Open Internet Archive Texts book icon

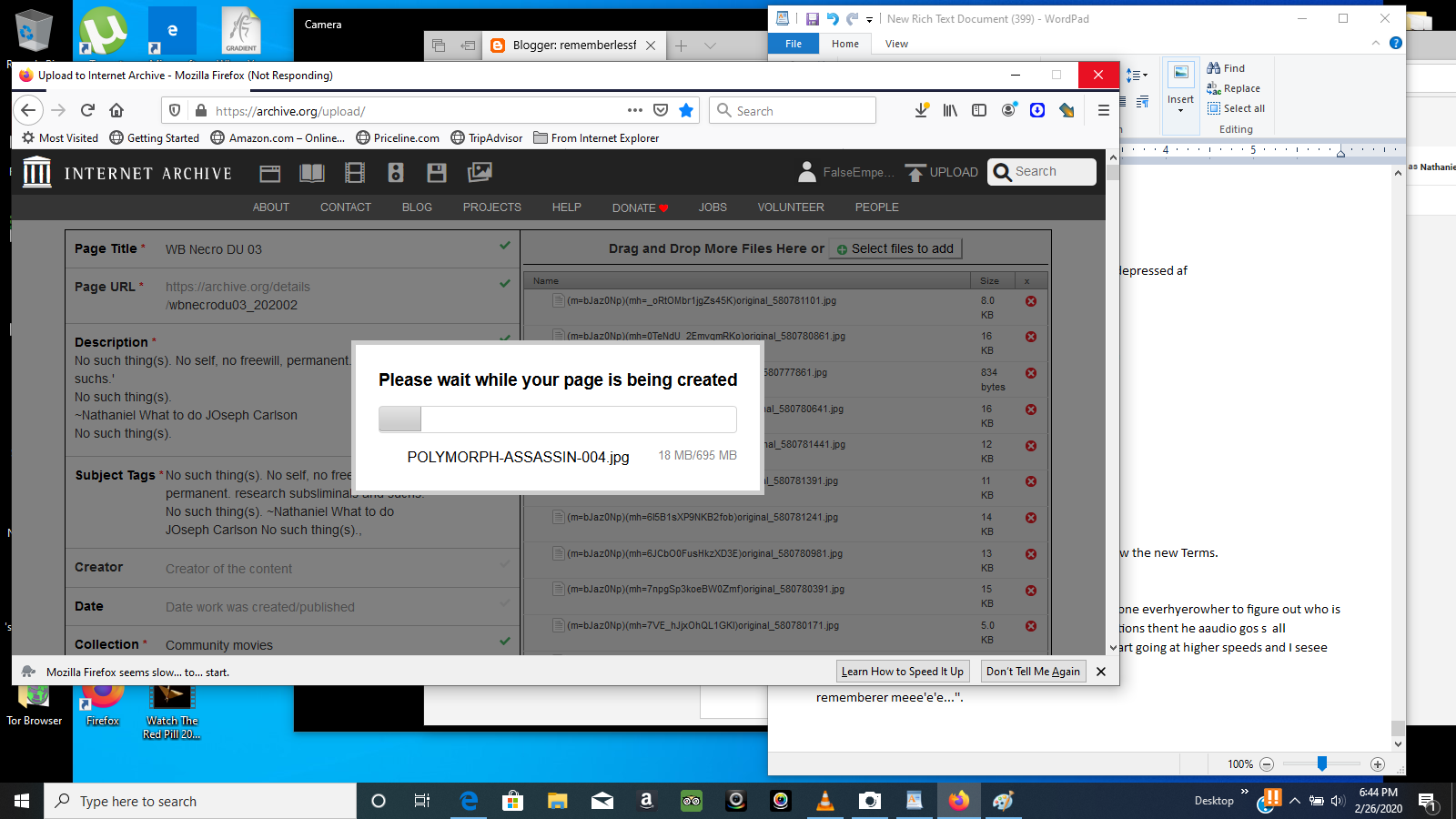pos(312,173)
